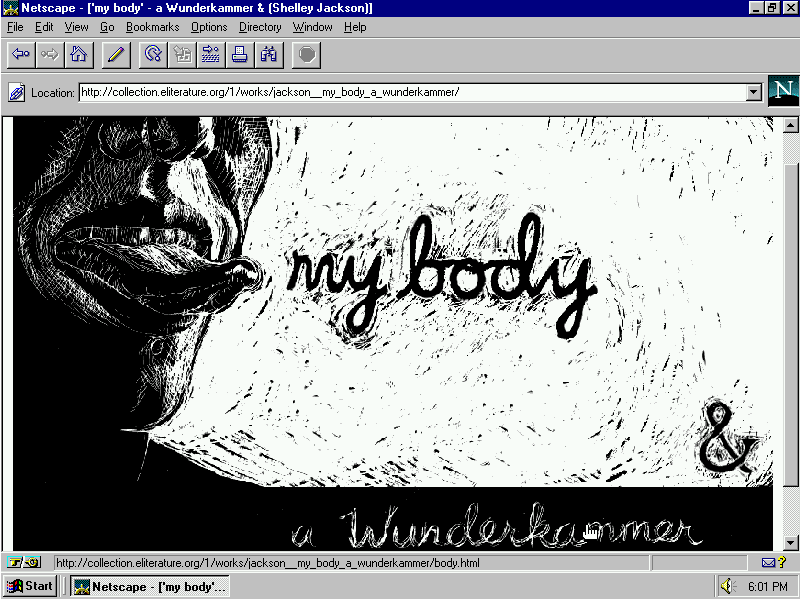This screenshot has height=600, width=800.
Task: Click the Load Images toolbar button
Action: (x=182, y=54)
